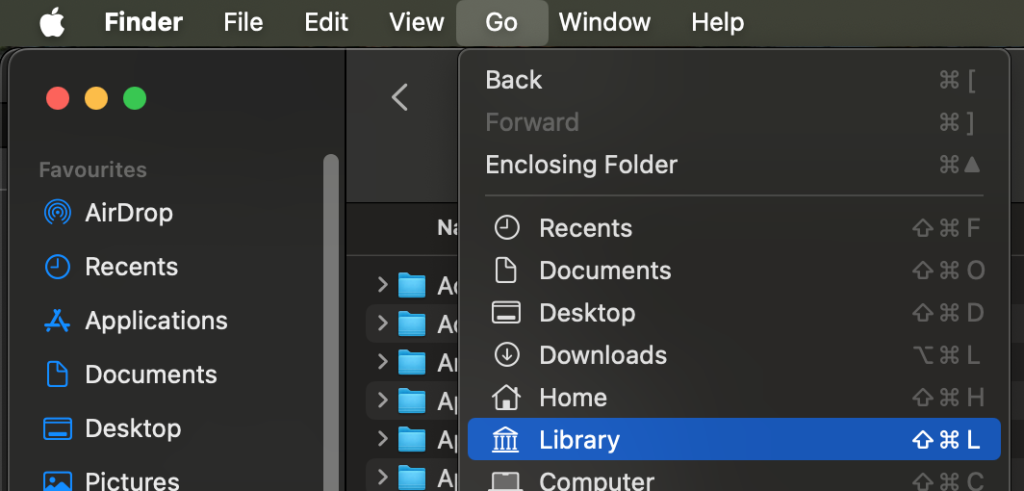Expand the fourth folder row chevron

click(x=383, y=400)
